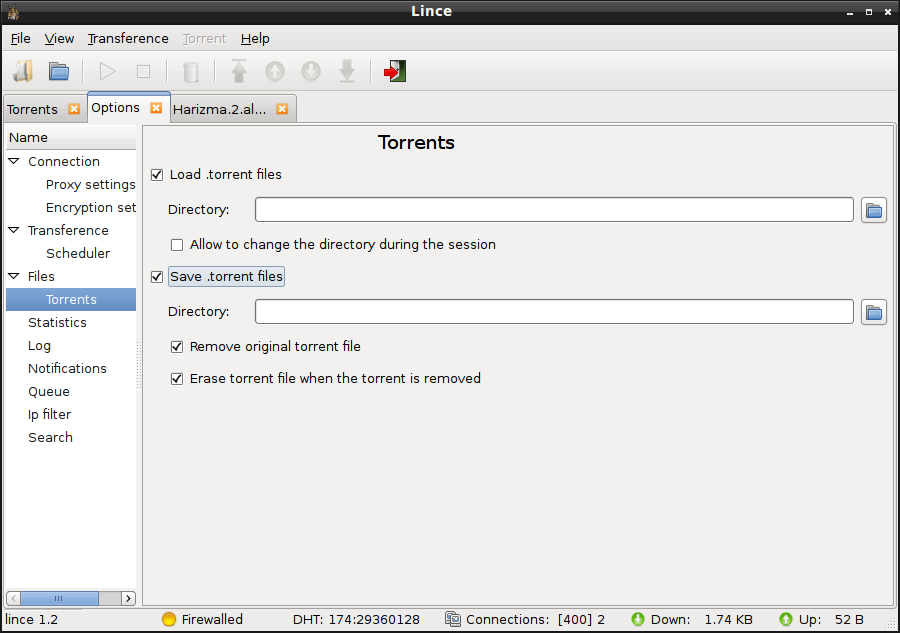Switch to the Harizma.2.al... tab
The image size is (900, 633).
pos(220,109)
